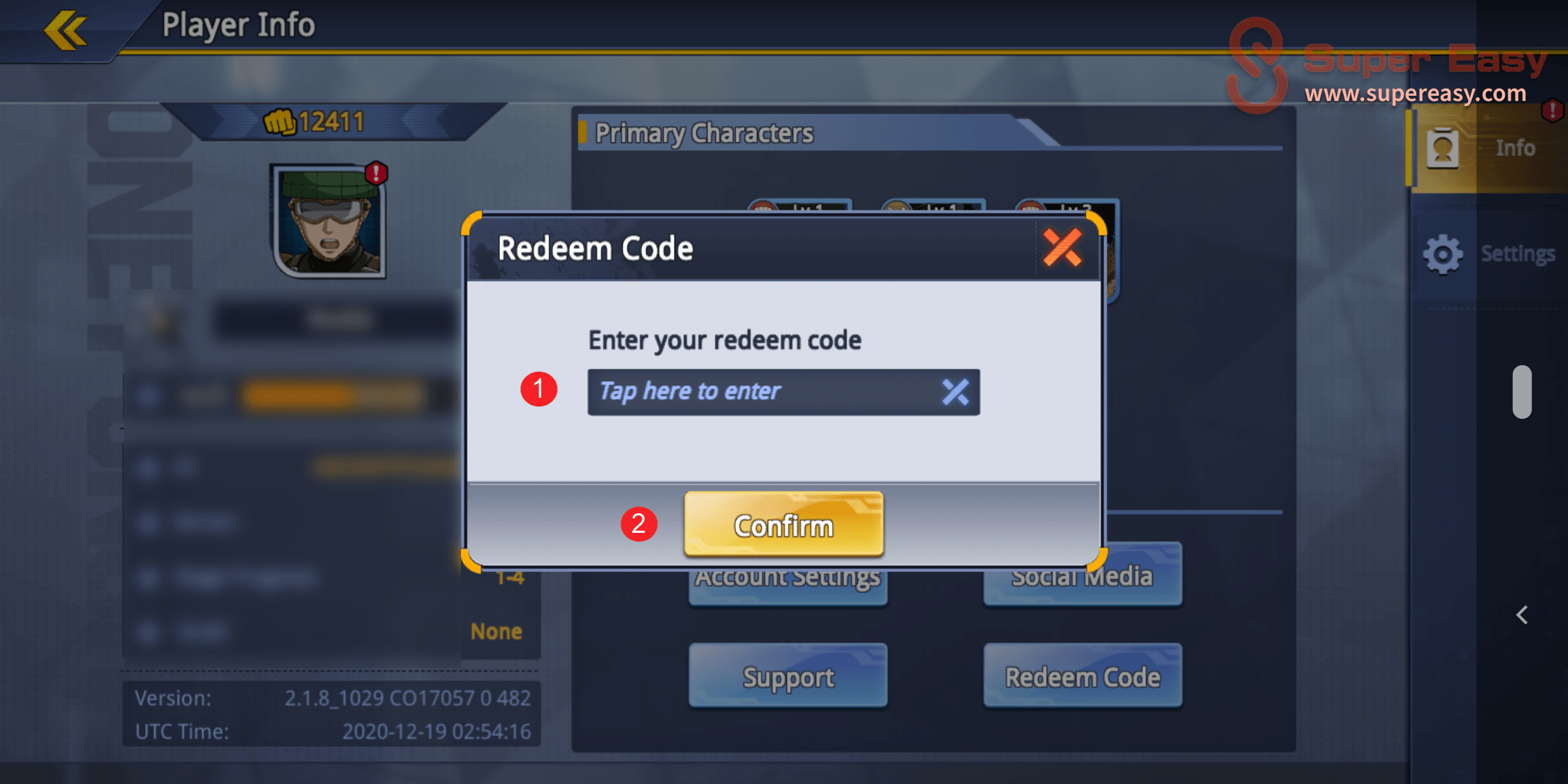1568x784 pixels.
Task: Click the red alert badge on avatar
Action: (x=376, y=173)
